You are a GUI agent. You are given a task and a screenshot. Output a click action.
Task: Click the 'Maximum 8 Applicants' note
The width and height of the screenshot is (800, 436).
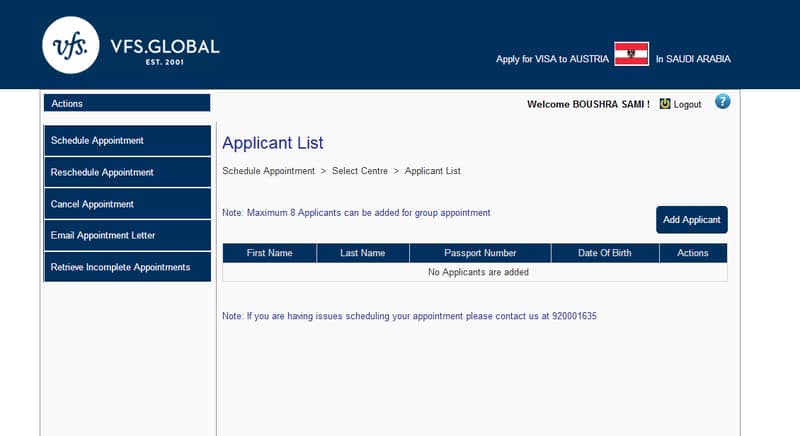pyautogui.click(x=356, y=213)
